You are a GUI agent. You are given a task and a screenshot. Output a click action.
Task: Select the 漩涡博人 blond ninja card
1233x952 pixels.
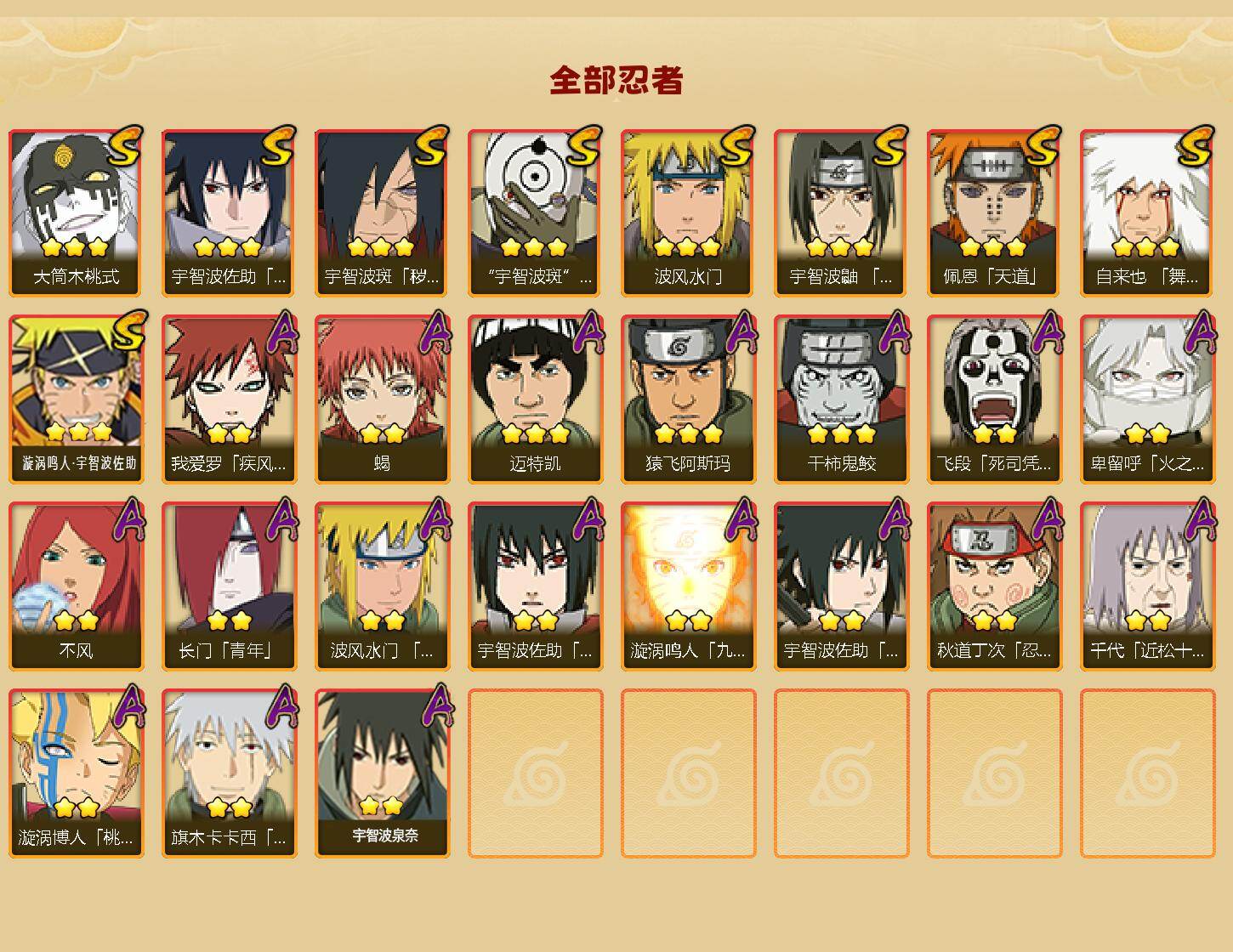[x=76, y=773]
